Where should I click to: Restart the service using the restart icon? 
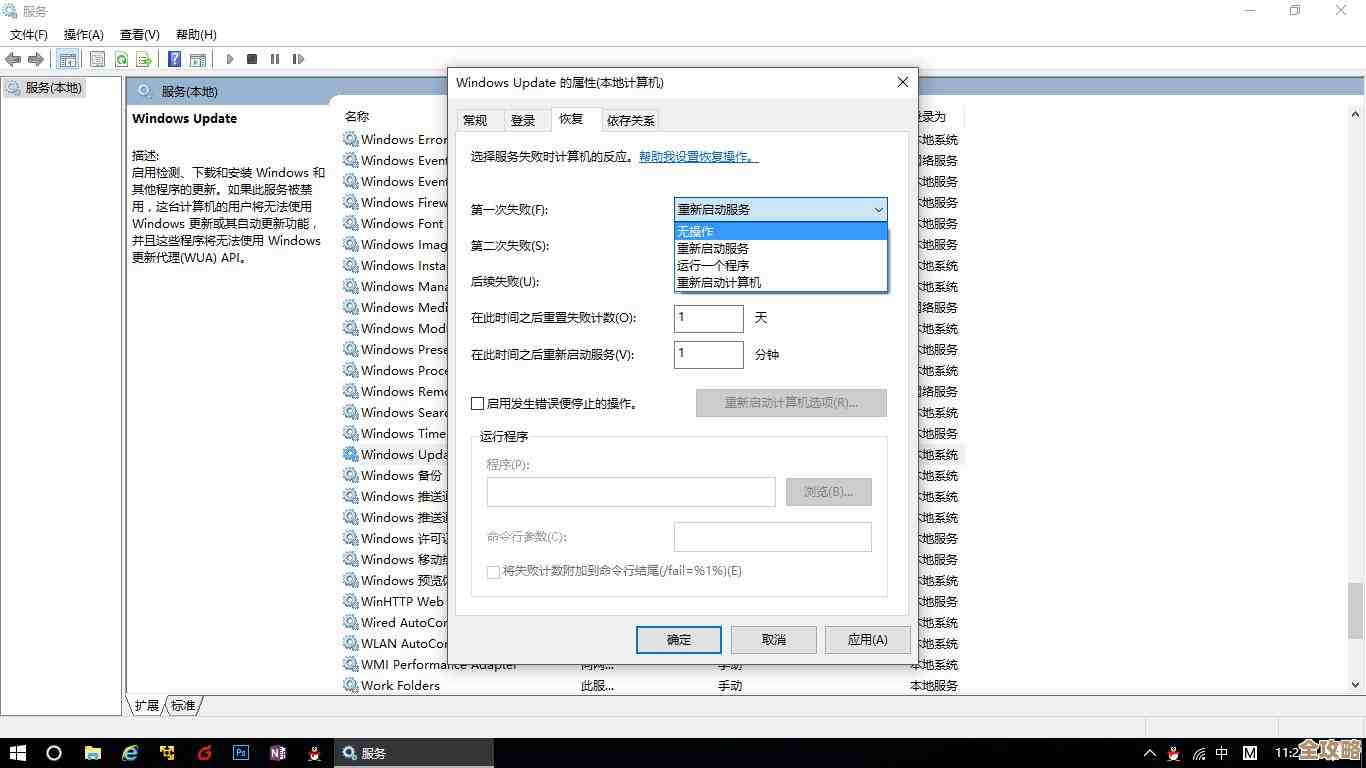pyautogui.click(x=299, y=59)
